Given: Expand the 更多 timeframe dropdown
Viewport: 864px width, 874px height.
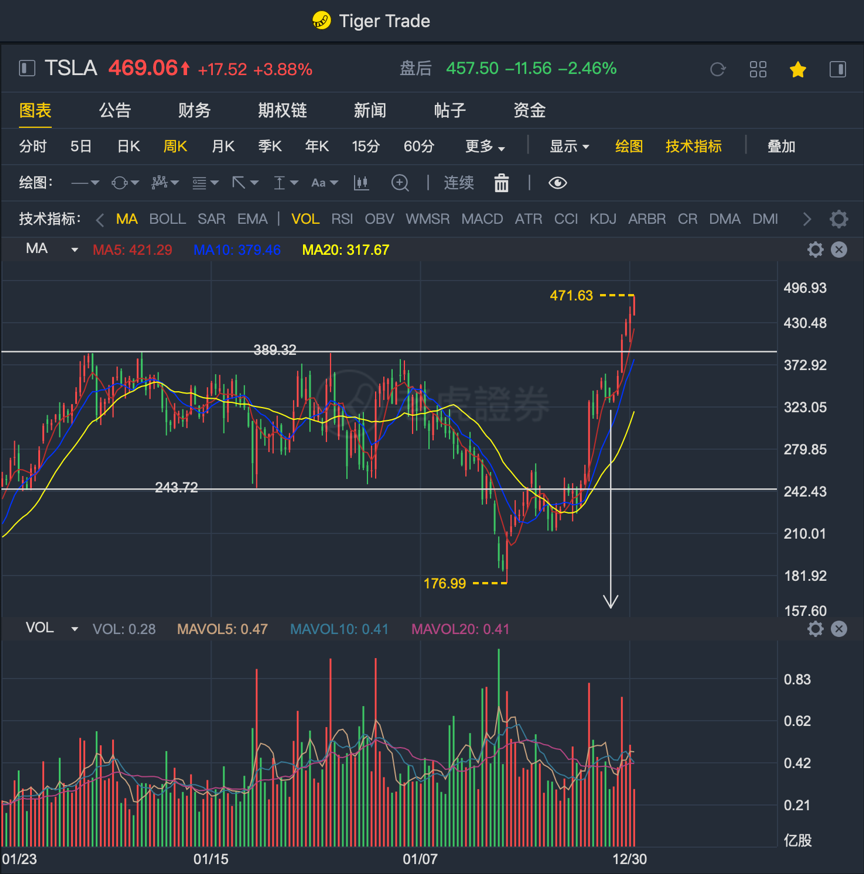Looking at the screenshot, I should click(x=485, y=147).
